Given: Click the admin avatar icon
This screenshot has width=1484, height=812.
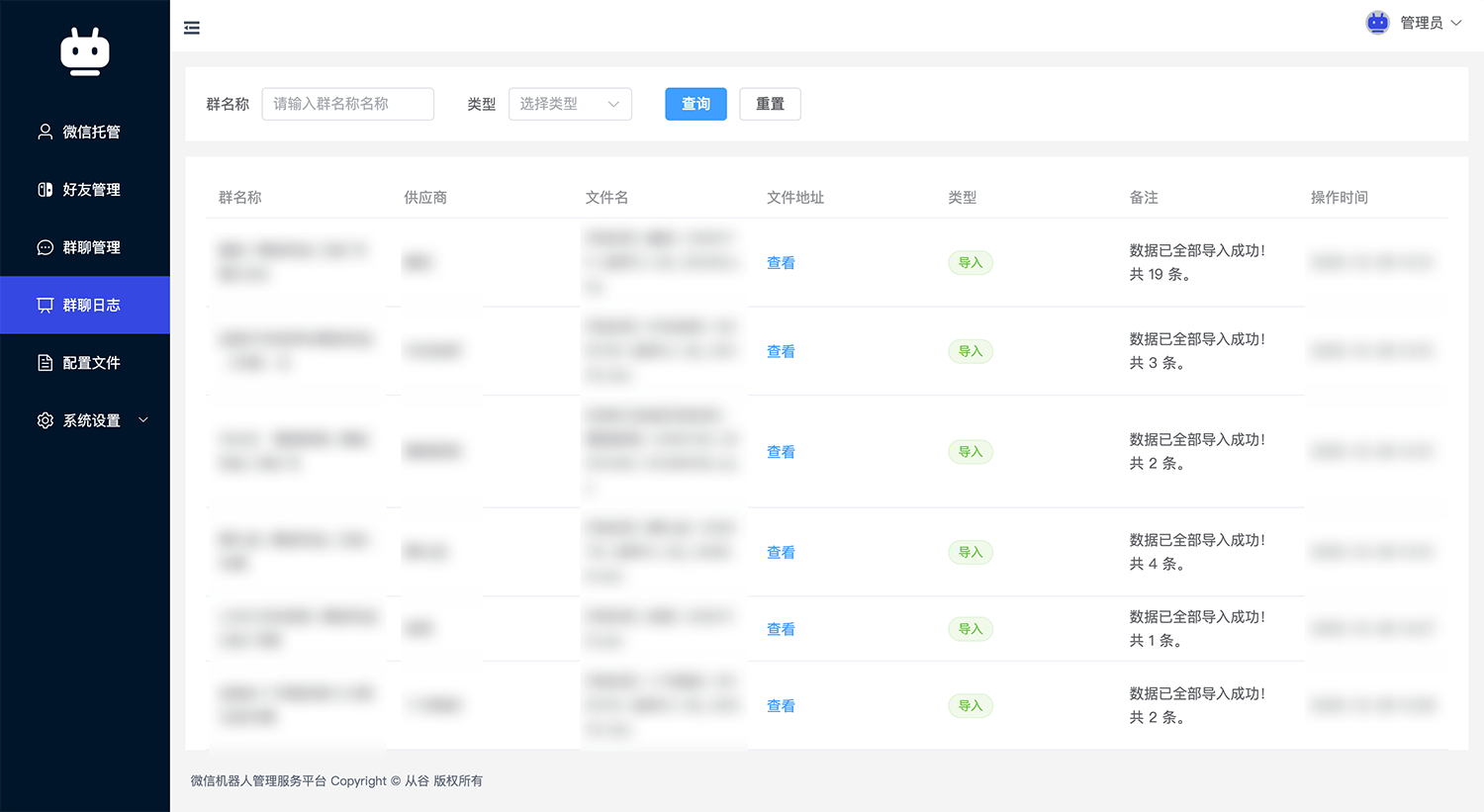Looking at the screenshot, I should 1377,23.
